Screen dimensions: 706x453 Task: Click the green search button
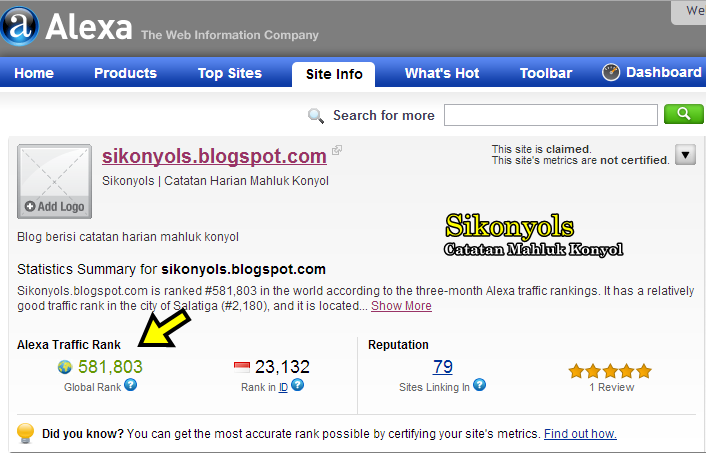(683, 114)
